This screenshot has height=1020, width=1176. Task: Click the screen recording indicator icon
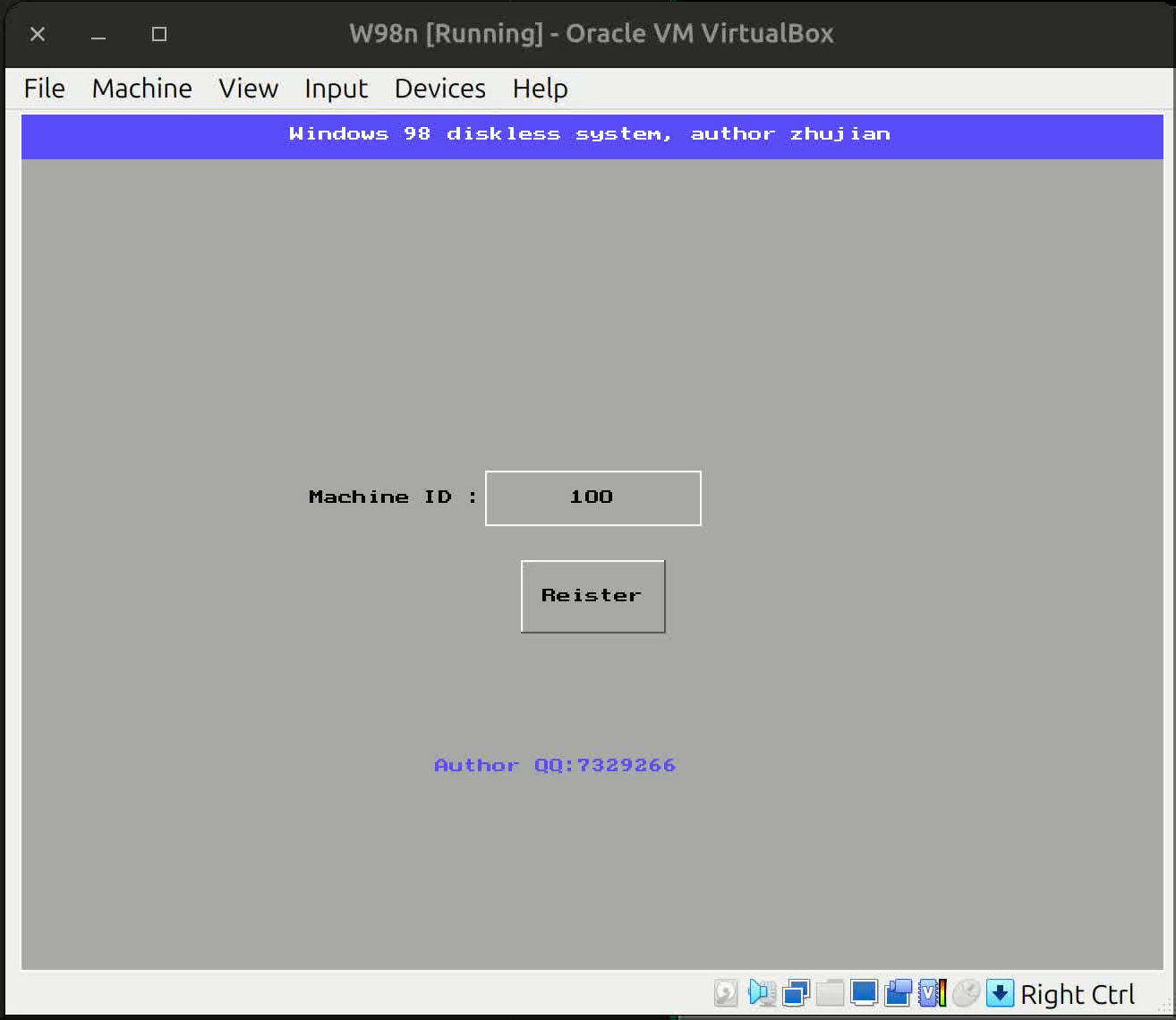898,993
